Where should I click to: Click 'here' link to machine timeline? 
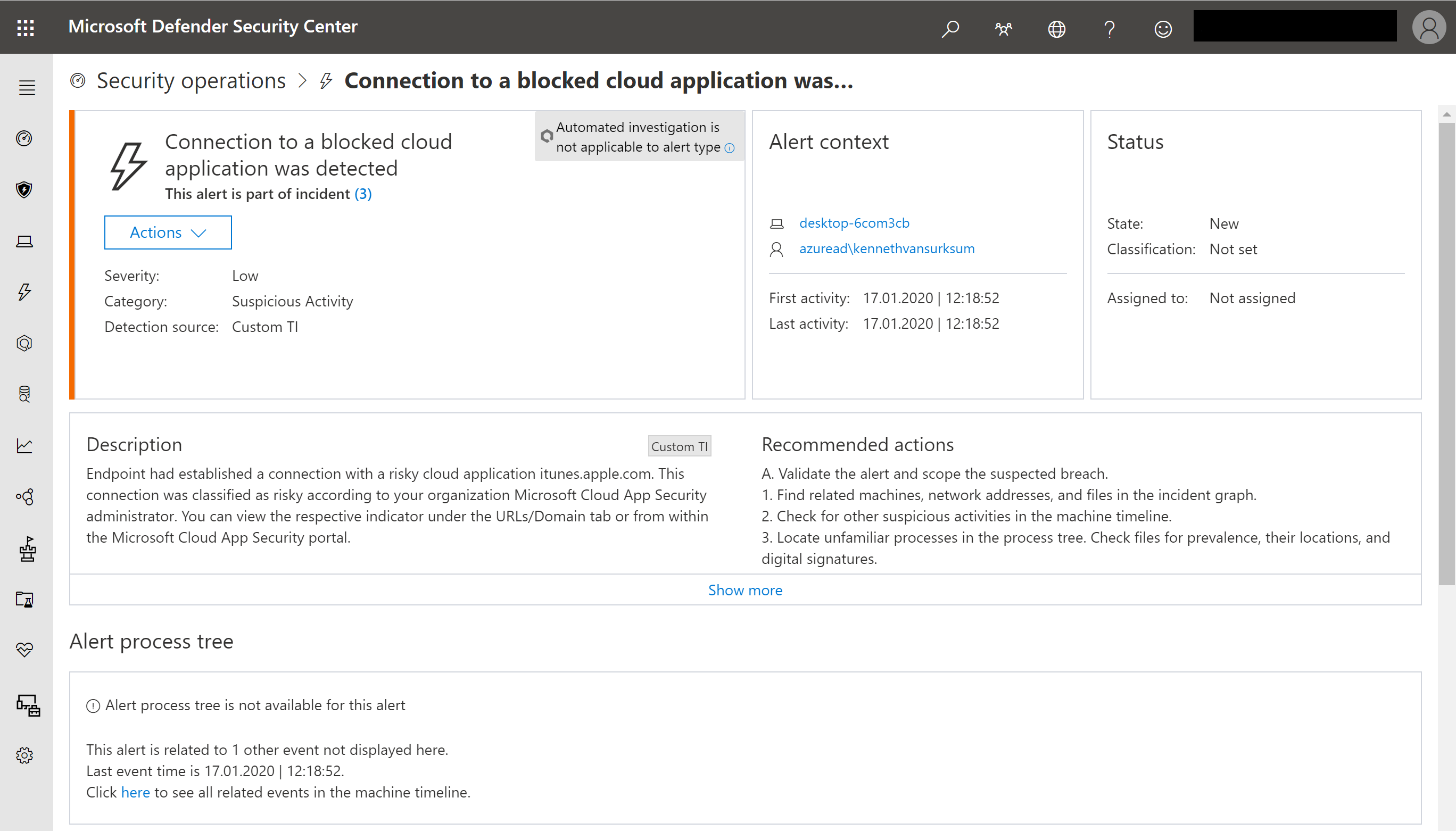pyautogui.click(x=135, y=792)
